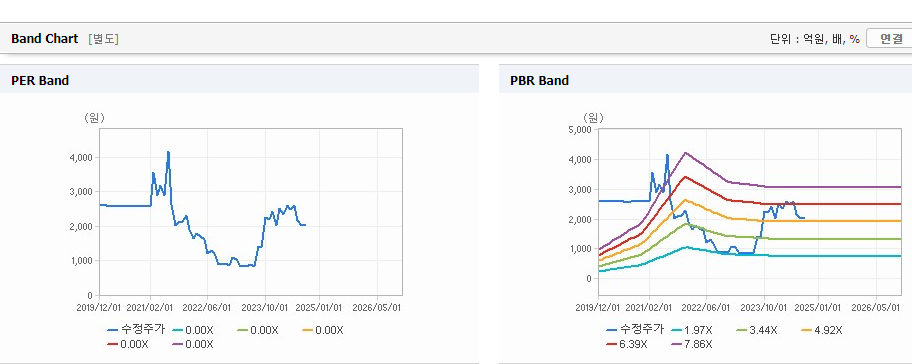Toggle red 0.00X legend in PER Band
Viewport: 912px width, 364px height.
pos(127,344)
